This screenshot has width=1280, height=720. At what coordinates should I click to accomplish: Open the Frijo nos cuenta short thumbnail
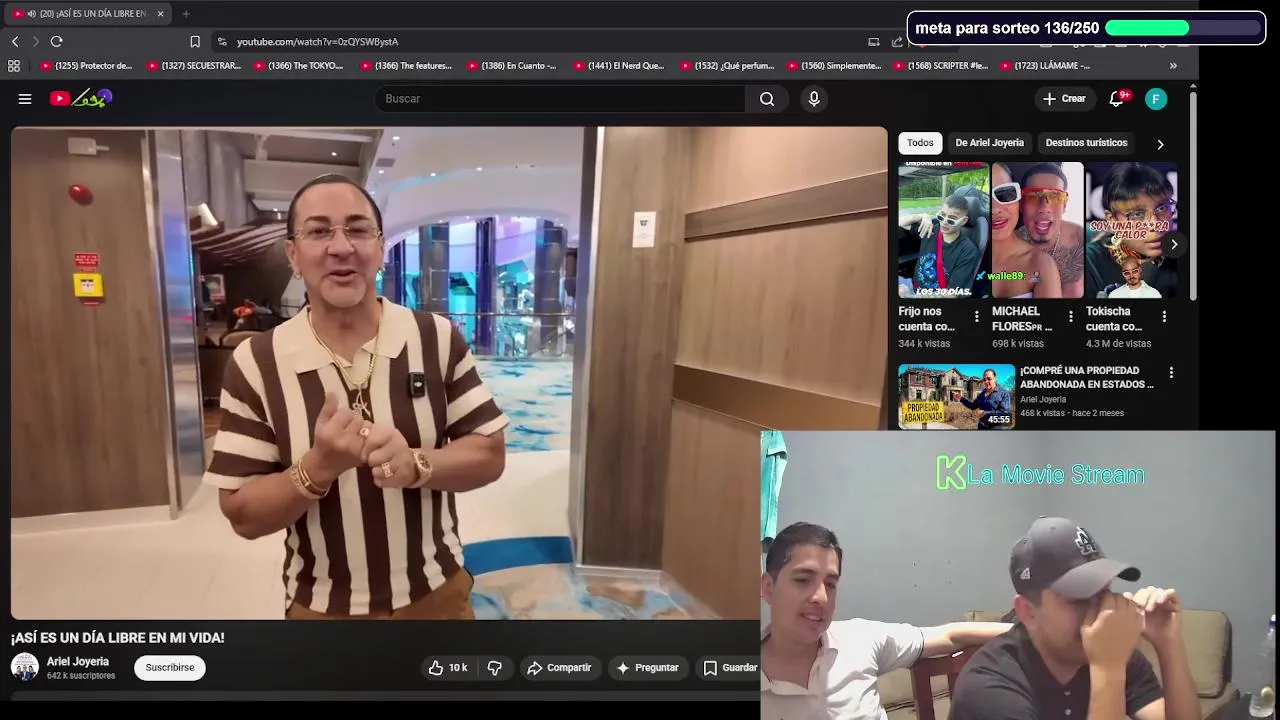[x=943, y=230]
